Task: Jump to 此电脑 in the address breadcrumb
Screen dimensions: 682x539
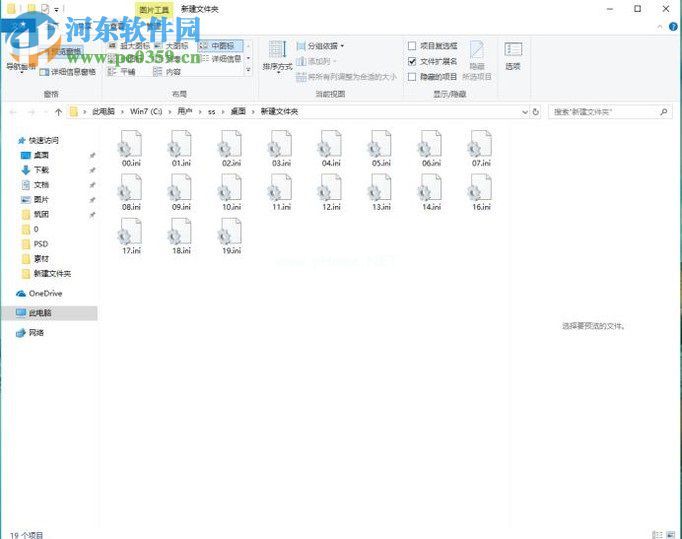Action: click(x=104, y=112)
